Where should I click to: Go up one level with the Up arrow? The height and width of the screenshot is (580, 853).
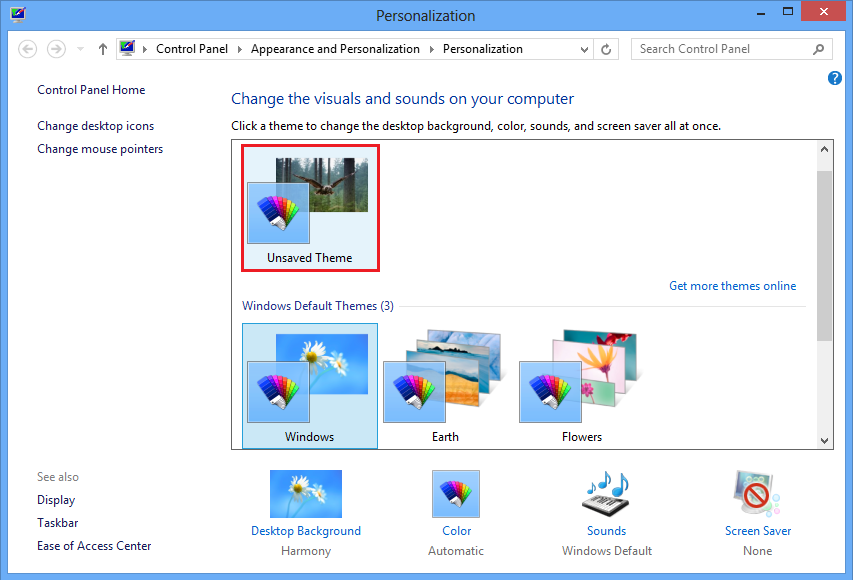pos(103,49)
